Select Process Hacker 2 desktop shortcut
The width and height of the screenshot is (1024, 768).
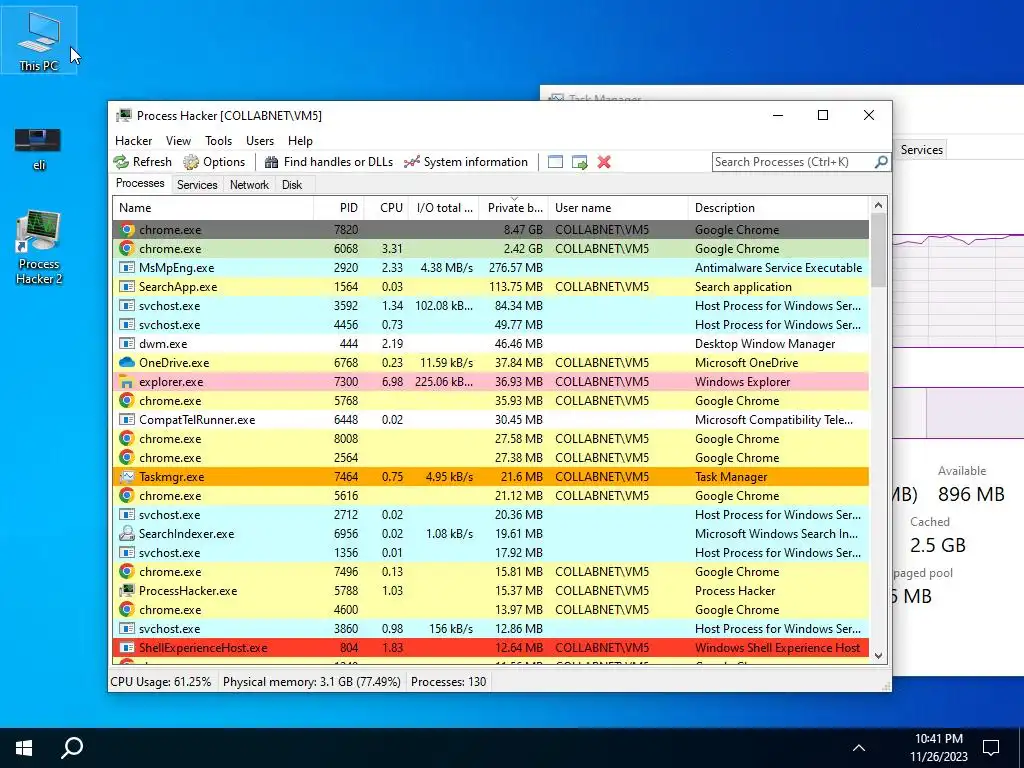click(x=39, y=248)
